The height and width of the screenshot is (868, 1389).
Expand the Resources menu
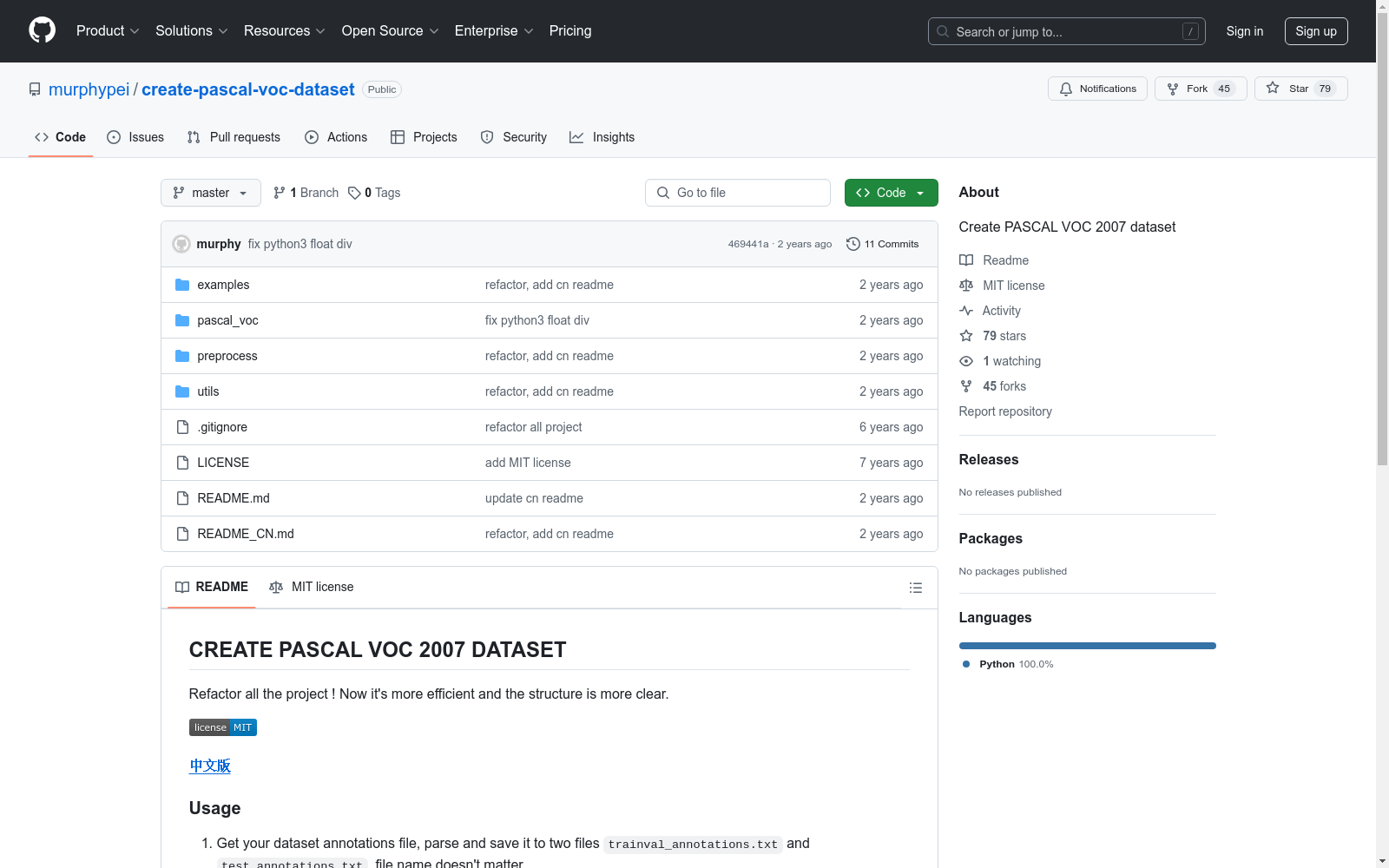click(x=285, y=31)
